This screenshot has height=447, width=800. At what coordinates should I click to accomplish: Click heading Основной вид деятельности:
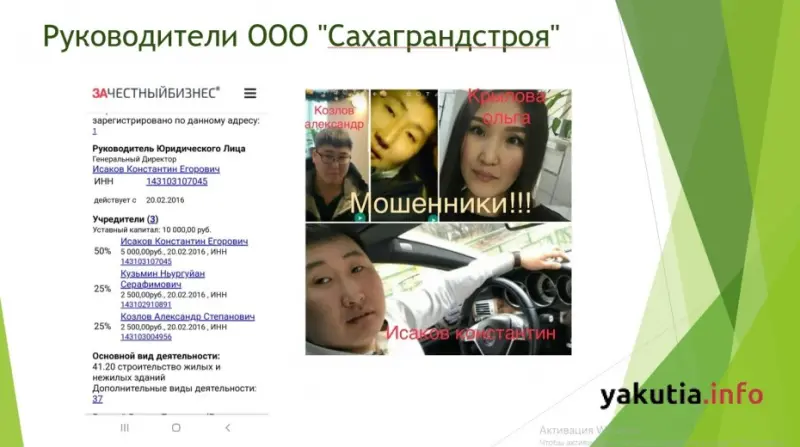coord(156,356)
